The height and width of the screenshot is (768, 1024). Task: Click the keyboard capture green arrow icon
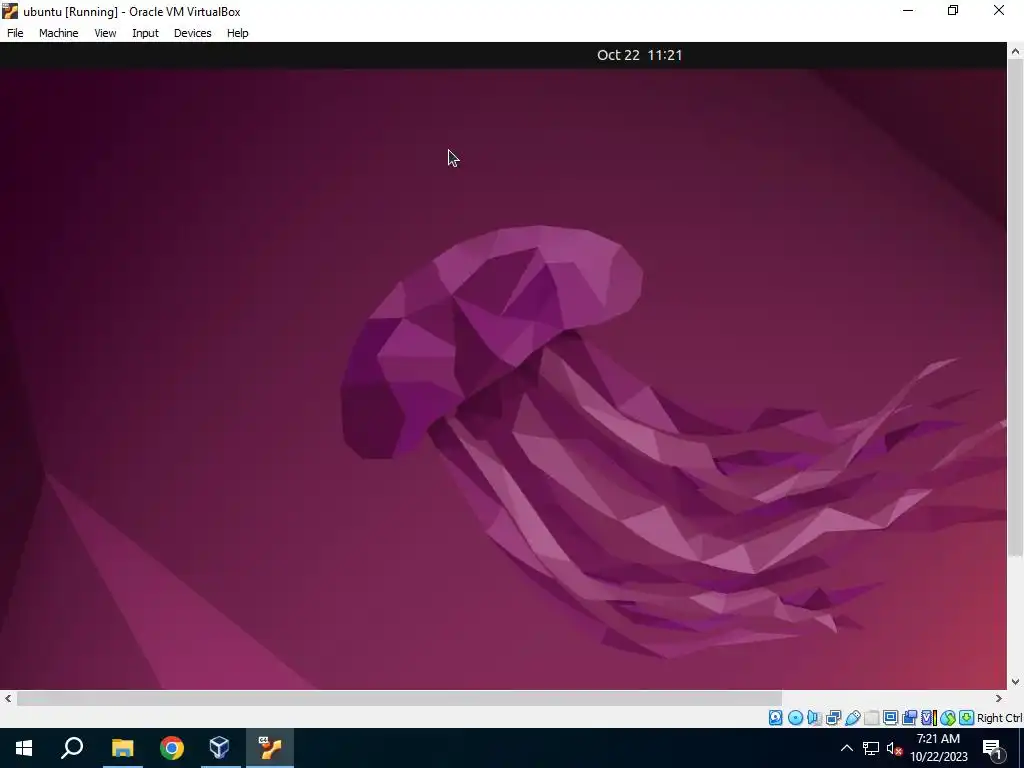coord(967,718)
